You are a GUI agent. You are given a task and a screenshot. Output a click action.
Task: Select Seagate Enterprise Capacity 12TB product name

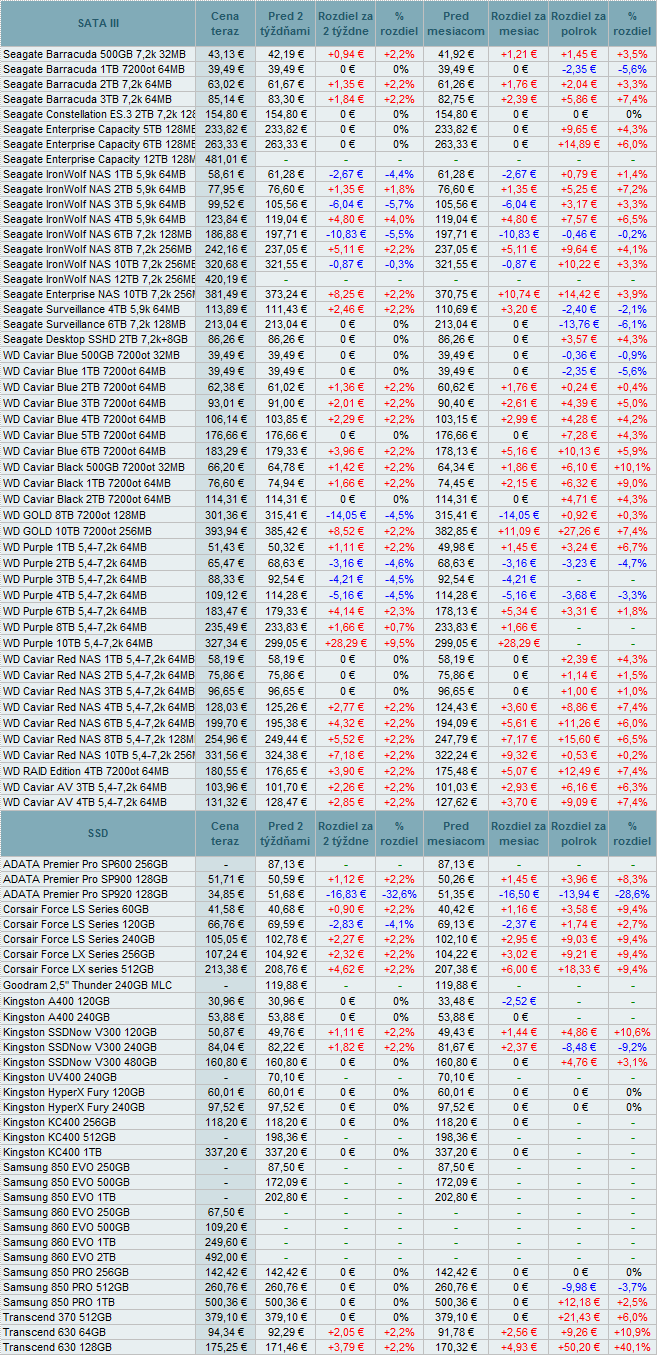(99, 159)
